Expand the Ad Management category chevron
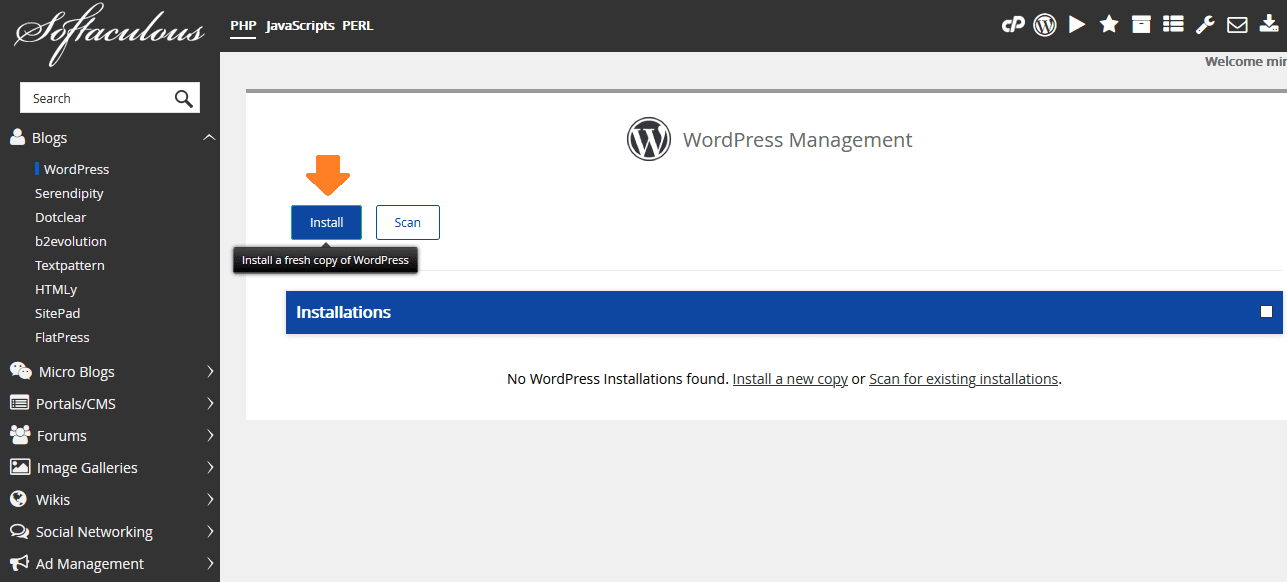The width and height of the screenshot is (1287, 582). pos(210,563)
